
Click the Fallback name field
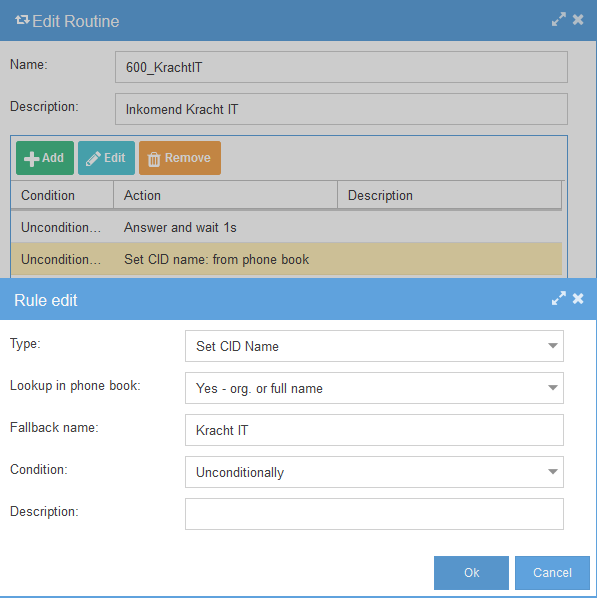[374, 430]
